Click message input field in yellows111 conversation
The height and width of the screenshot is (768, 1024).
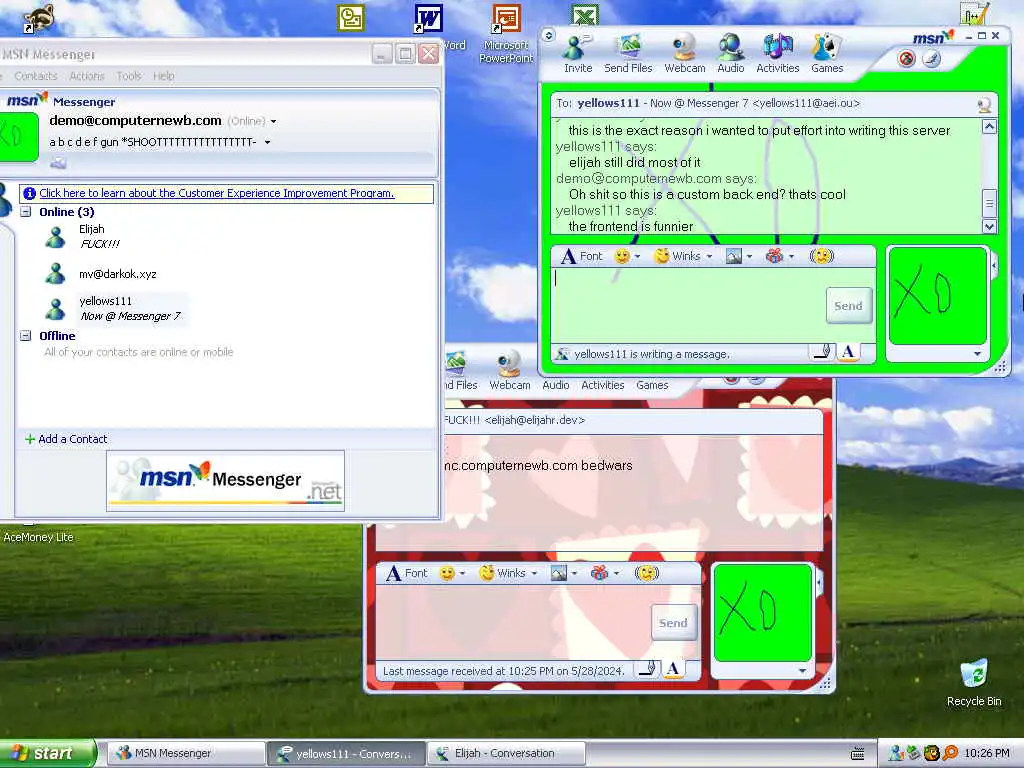[x=688, y=305]
